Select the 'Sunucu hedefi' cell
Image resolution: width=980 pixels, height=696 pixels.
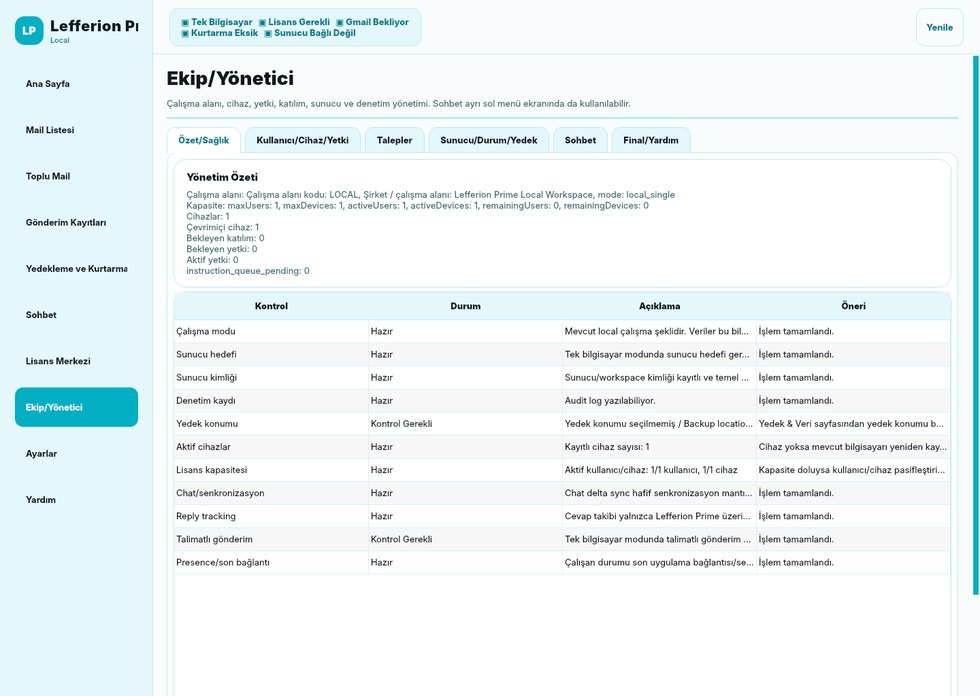[x=271, y=354]
